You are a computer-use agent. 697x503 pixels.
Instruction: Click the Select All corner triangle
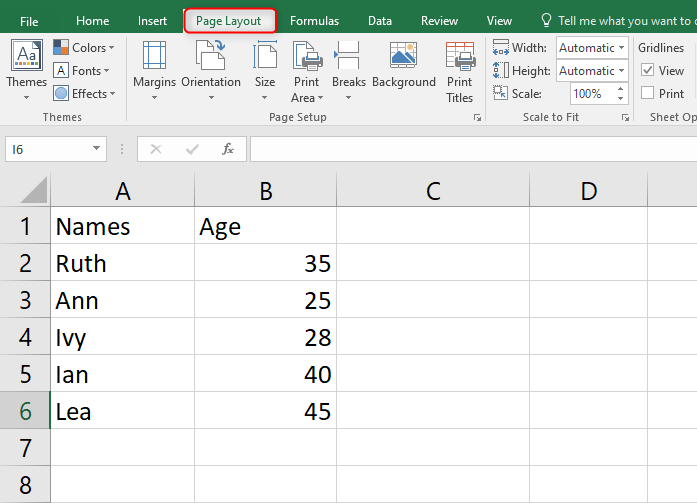click(x=33, y=190)
